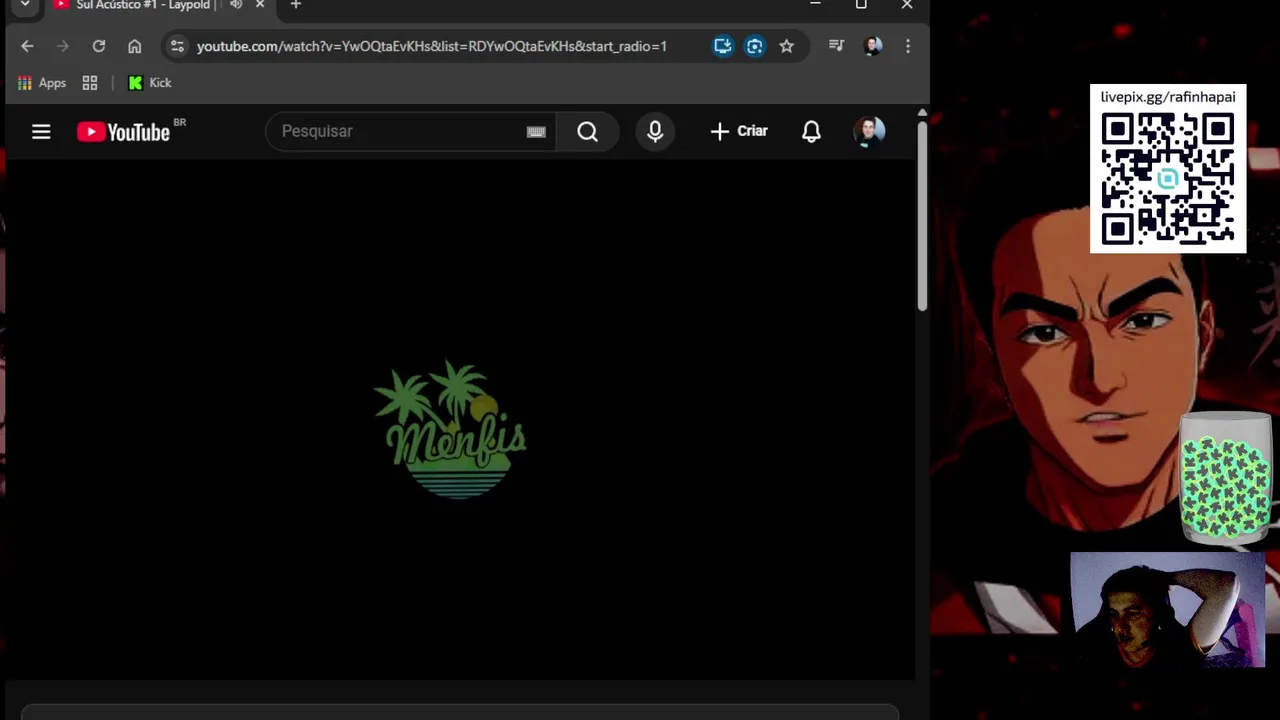Screen dimensions: 1280x720
Task: Click the YouTube URL in address bar
Action: (x=432, y=46)
